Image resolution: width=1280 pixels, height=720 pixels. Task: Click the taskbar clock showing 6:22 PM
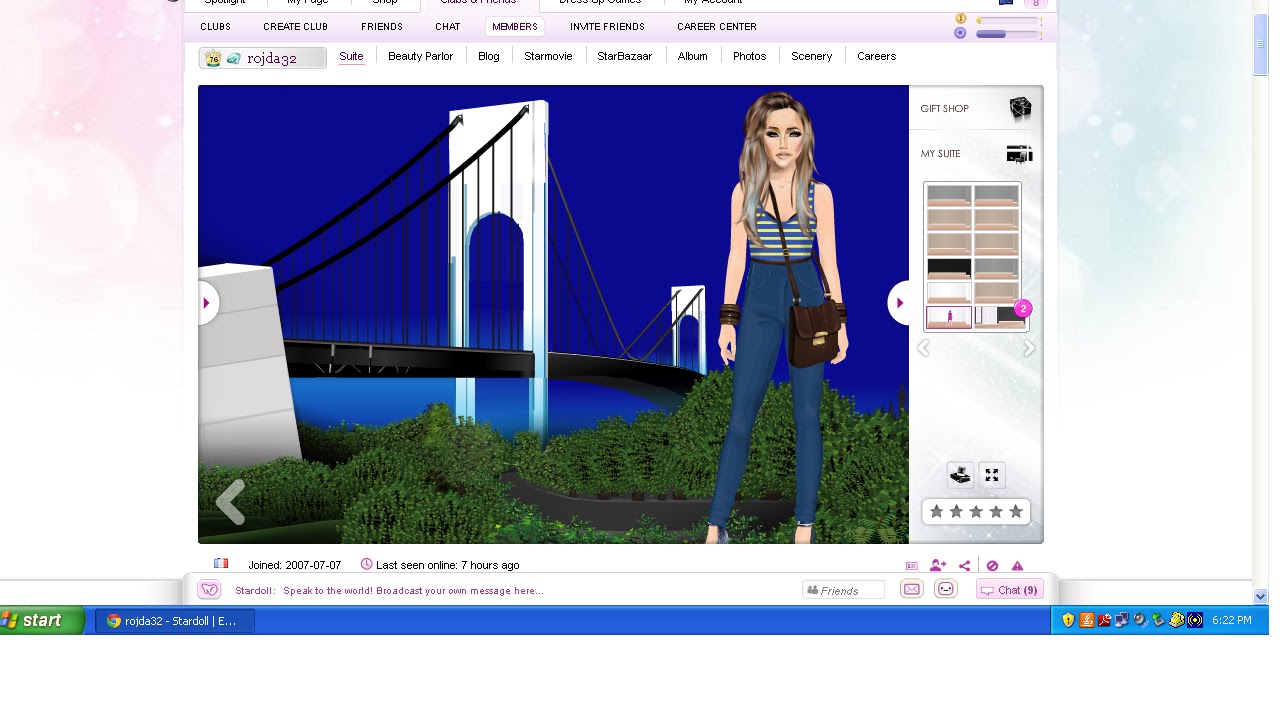pos(1231,620)
